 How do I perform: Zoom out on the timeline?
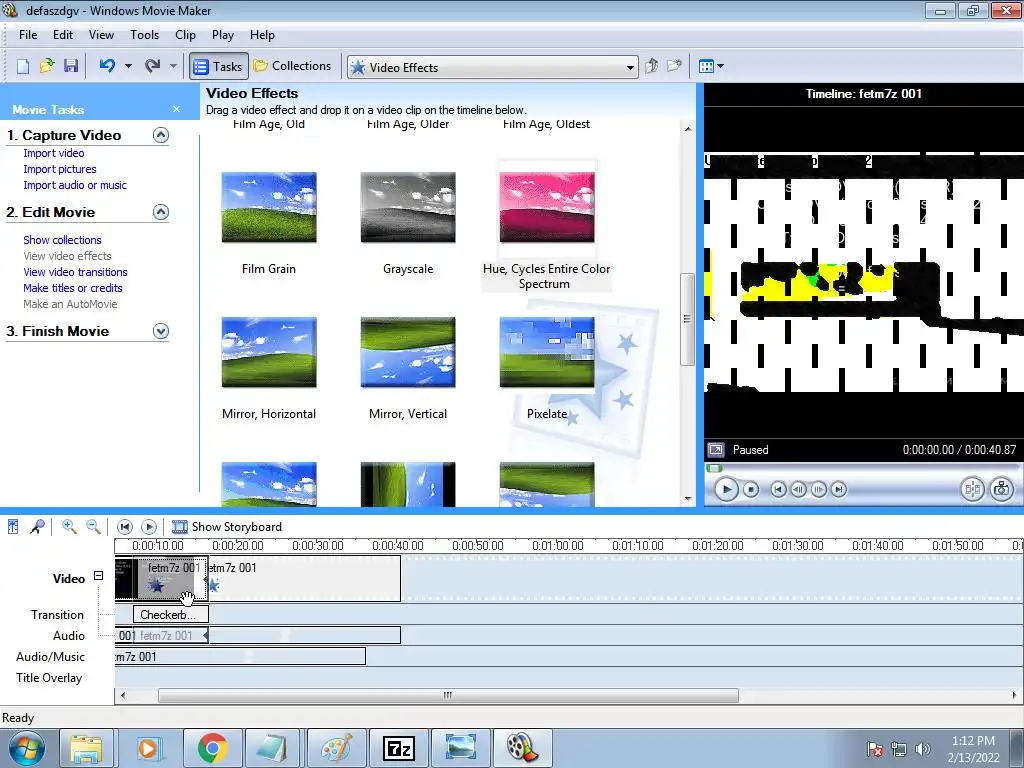pos(93,526)
